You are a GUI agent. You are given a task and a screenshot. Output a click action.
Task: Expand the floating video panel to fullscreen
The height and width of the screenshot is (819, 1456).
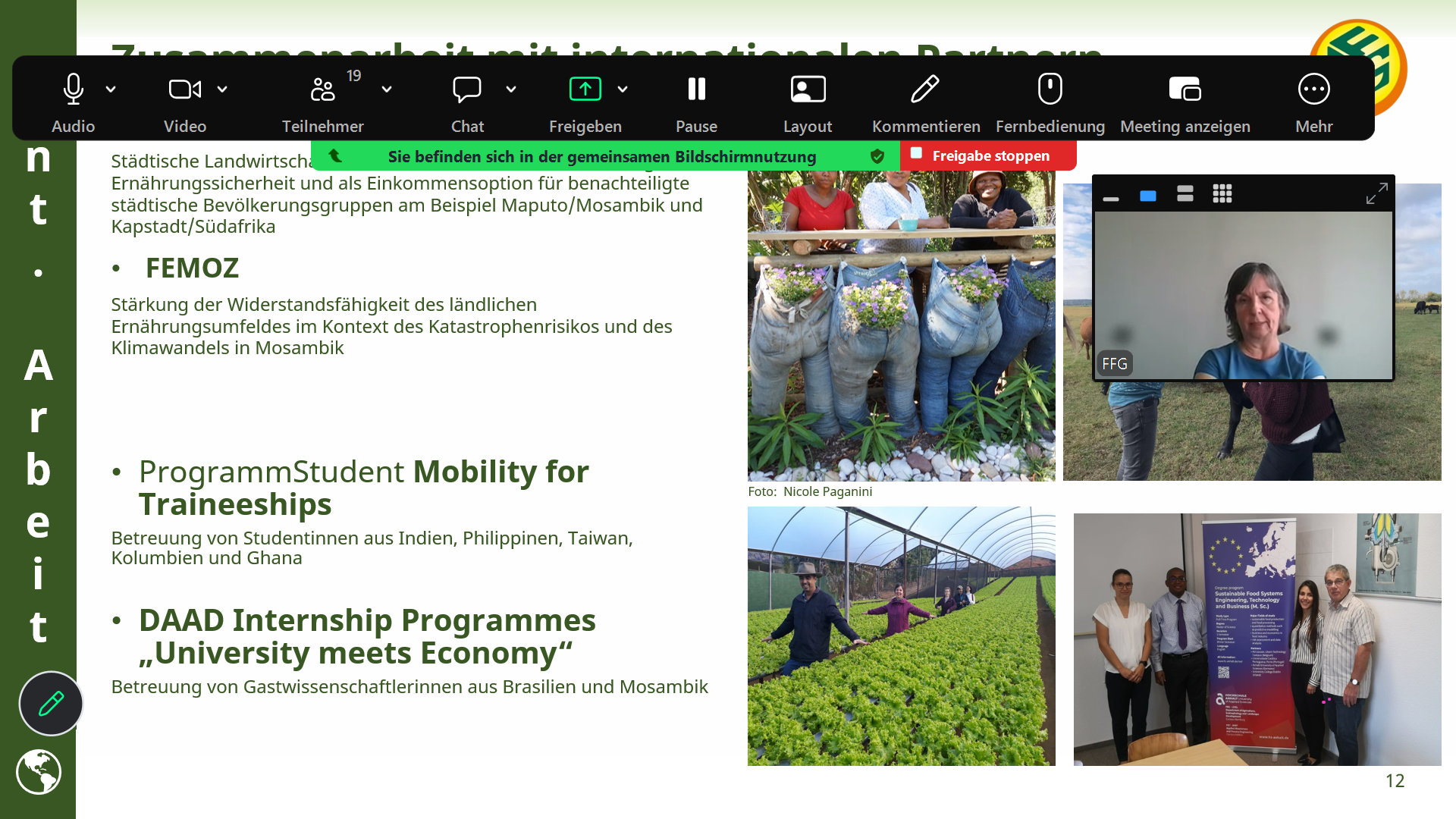1376,193
